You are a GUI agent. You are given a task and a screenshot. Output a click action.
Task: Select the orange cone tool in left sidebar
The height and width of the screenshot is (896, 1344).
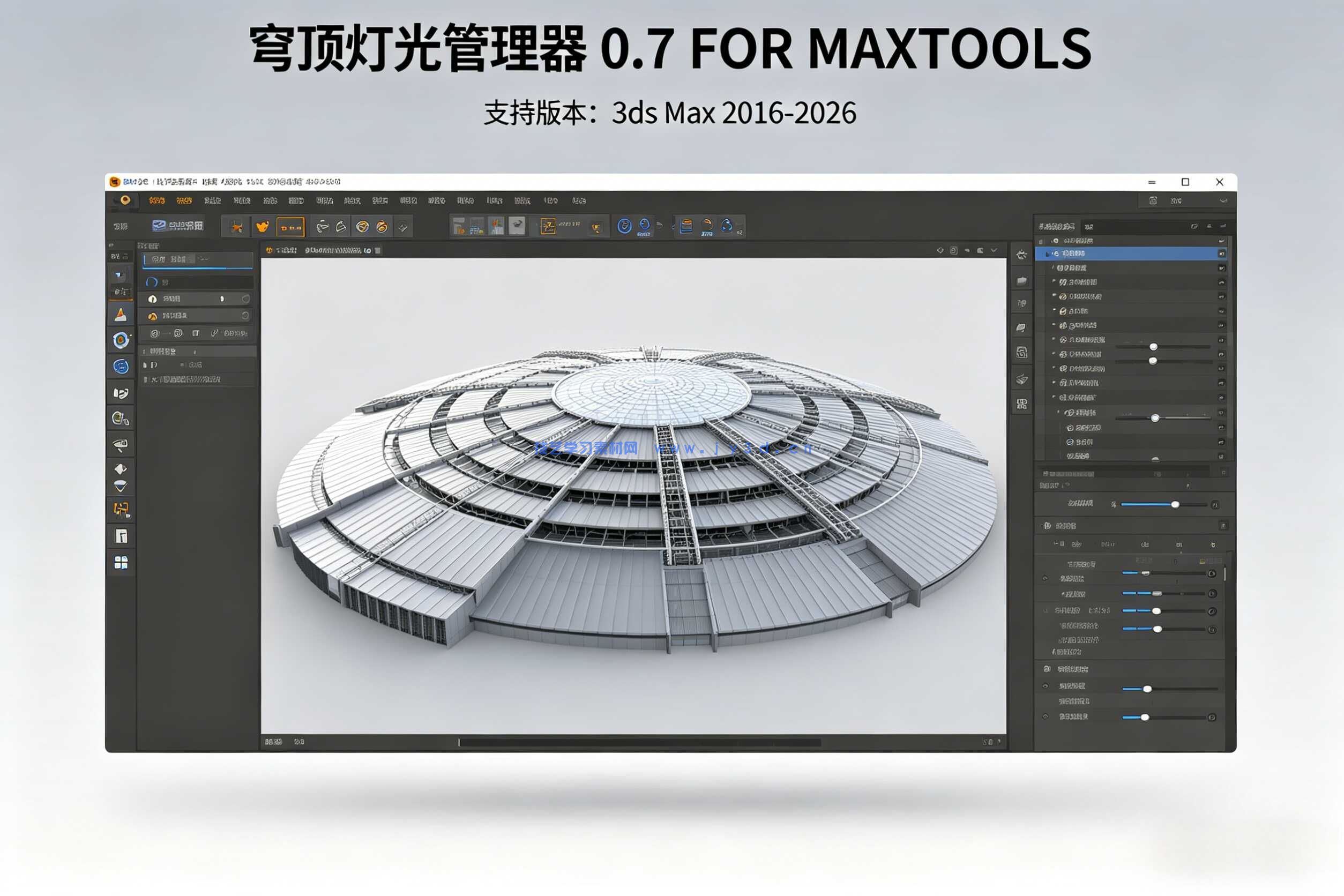[x=121, y=314]
